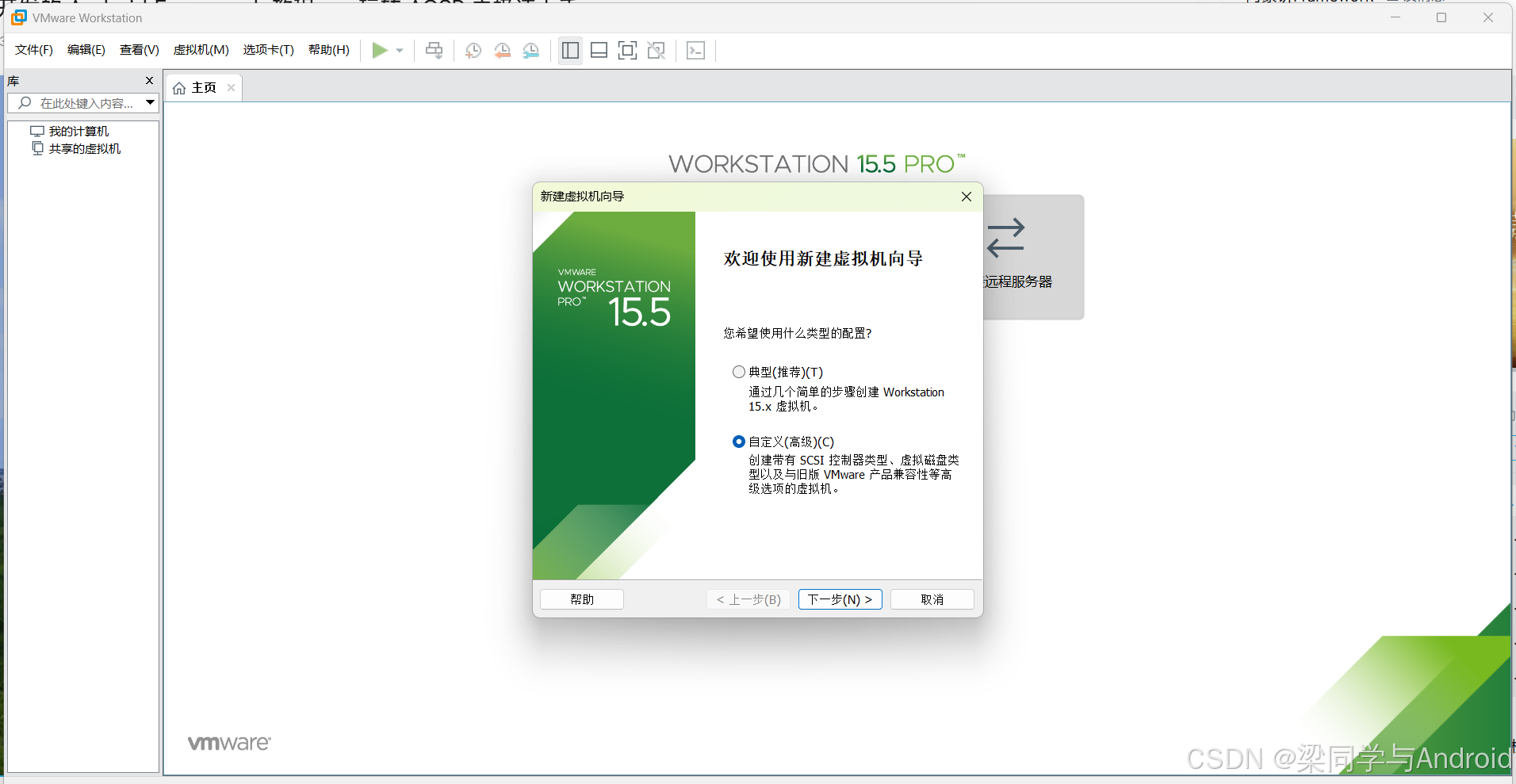The height and width of the screenshot is (784, 1516).
Task: Open the 查看(V) menu
Action: [140, 50]
